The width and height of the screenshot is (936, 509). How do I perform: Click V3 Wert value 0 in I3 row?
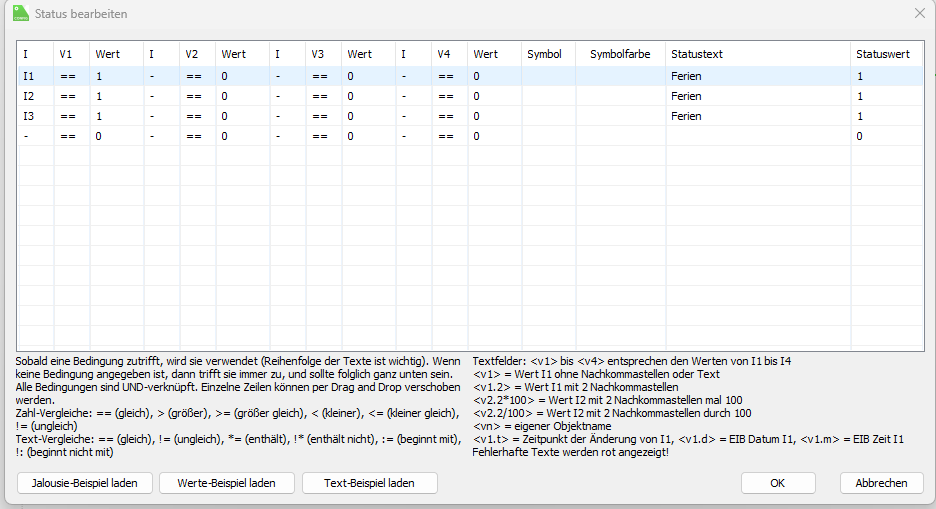click(368, 116)
